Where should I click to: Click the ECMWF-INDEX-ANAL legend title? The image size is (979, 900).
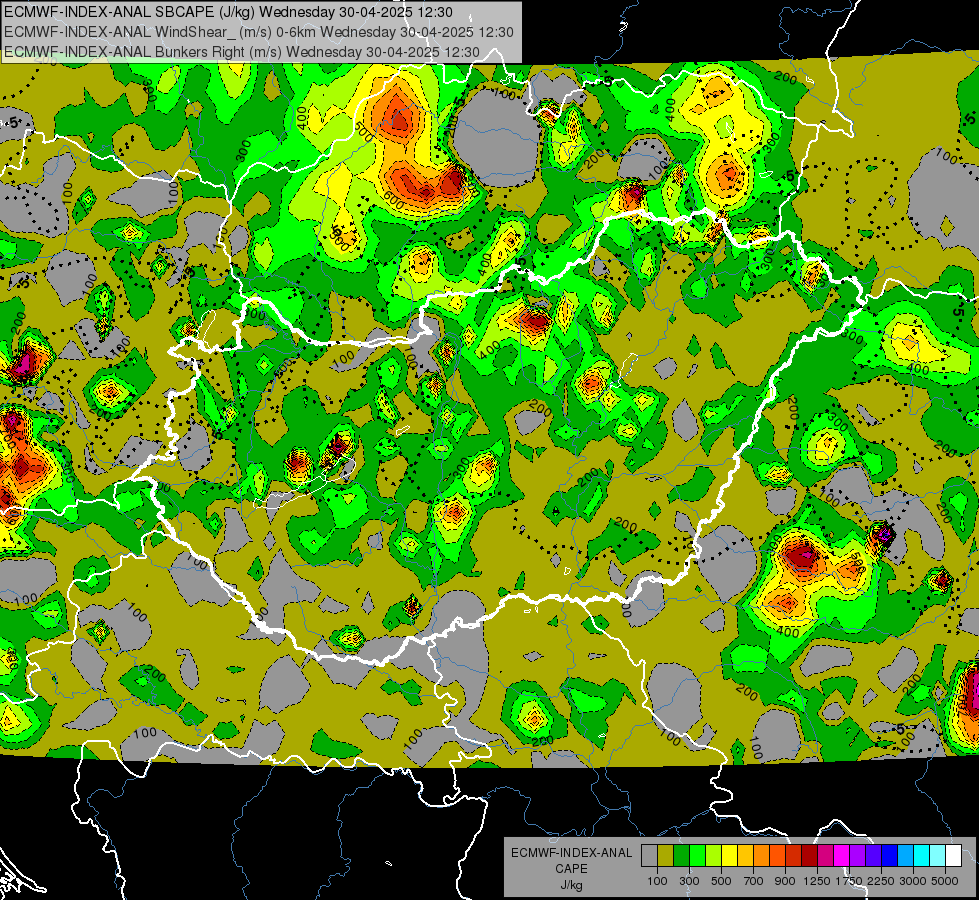[x=571, y=853]
